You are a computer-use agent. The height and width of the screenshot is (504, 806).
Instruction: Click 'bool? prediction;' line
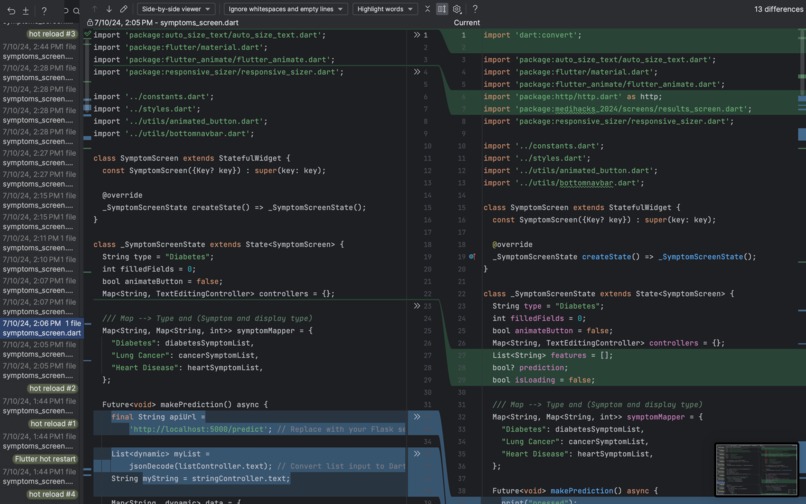coord(530,368)
